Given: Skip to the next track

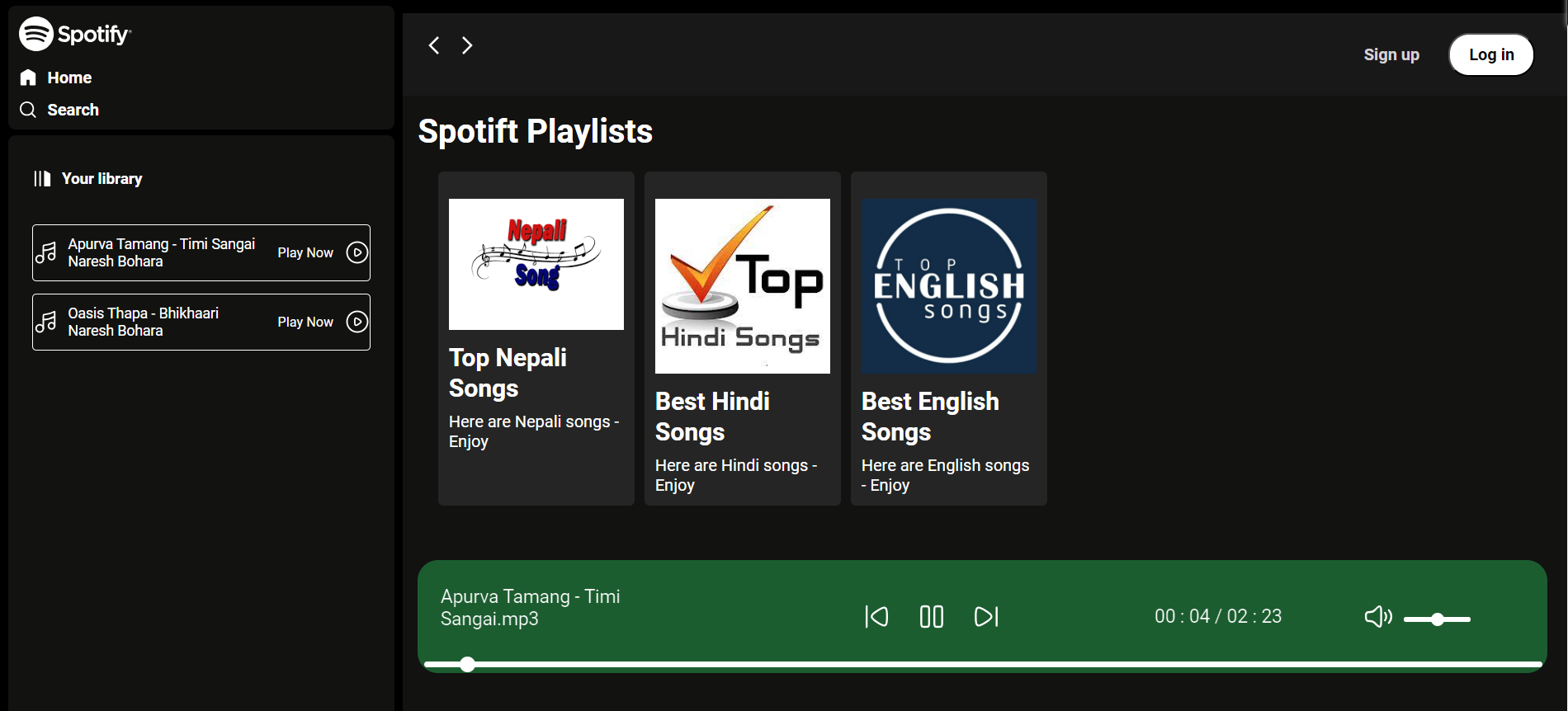Looking at the screenshot, I should pos(987,616).
